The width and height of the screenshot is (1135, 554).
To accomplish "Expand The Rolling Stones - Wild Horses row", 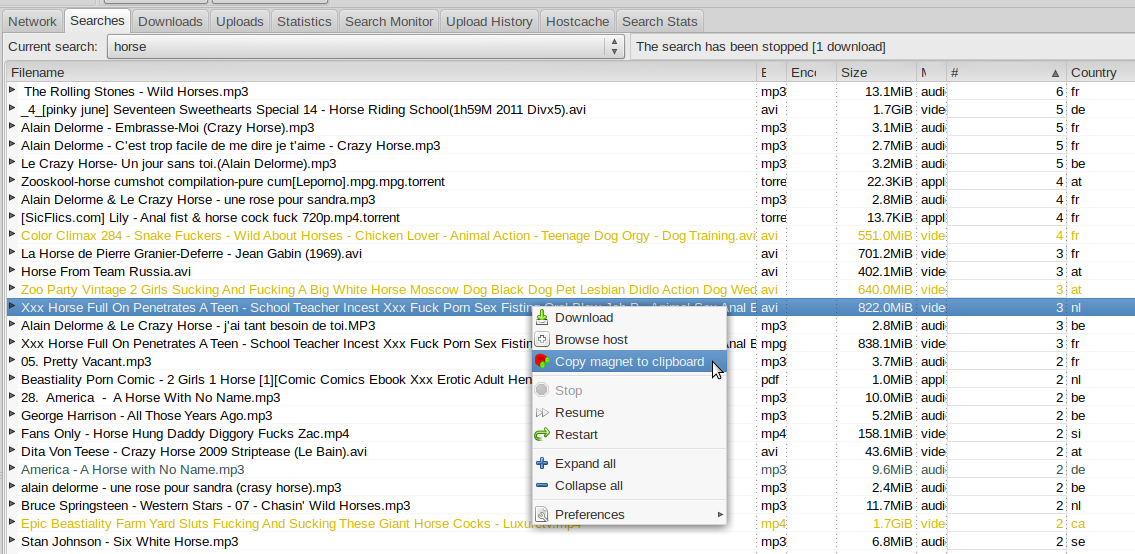I will pos(12,91).
